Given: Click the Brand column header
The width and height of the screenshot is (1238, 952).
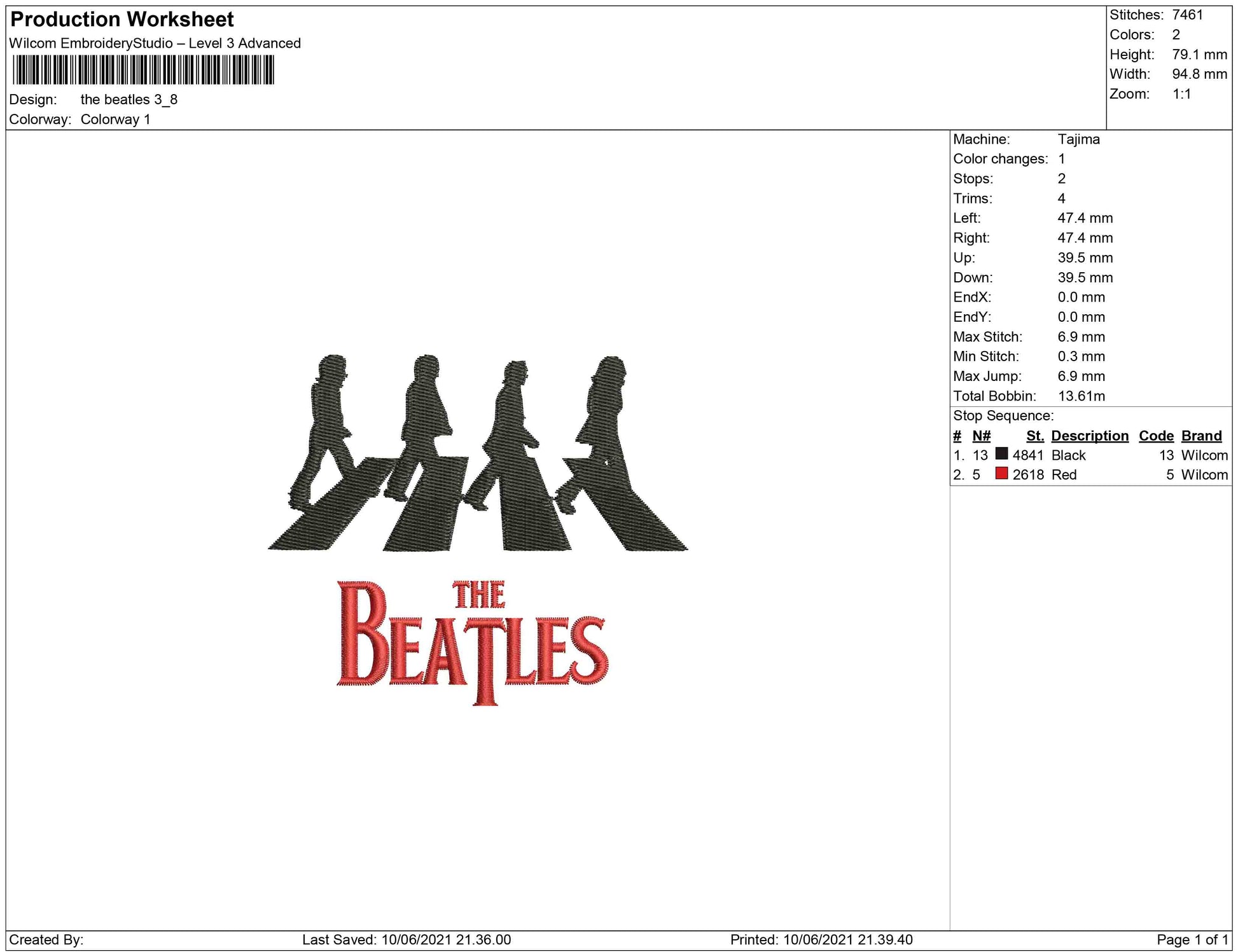Looking at the screenshot, I should point(1201,436).
